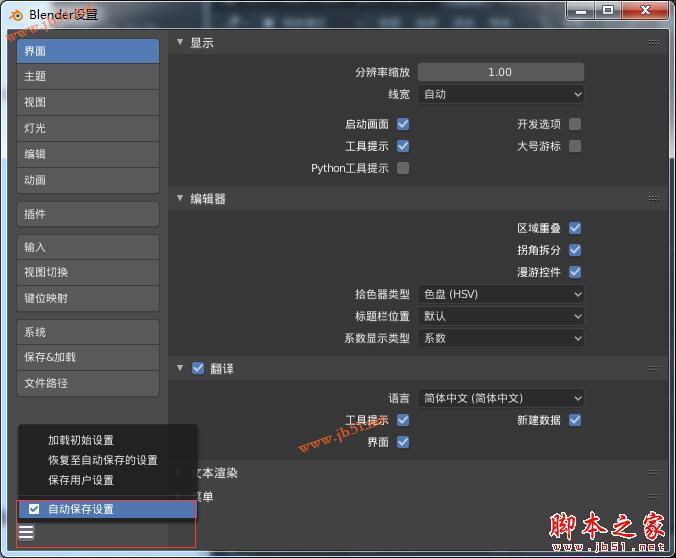Toggle the 界面 checkbox under 翻译
676x558 pixels.
(x=403, y=442)
